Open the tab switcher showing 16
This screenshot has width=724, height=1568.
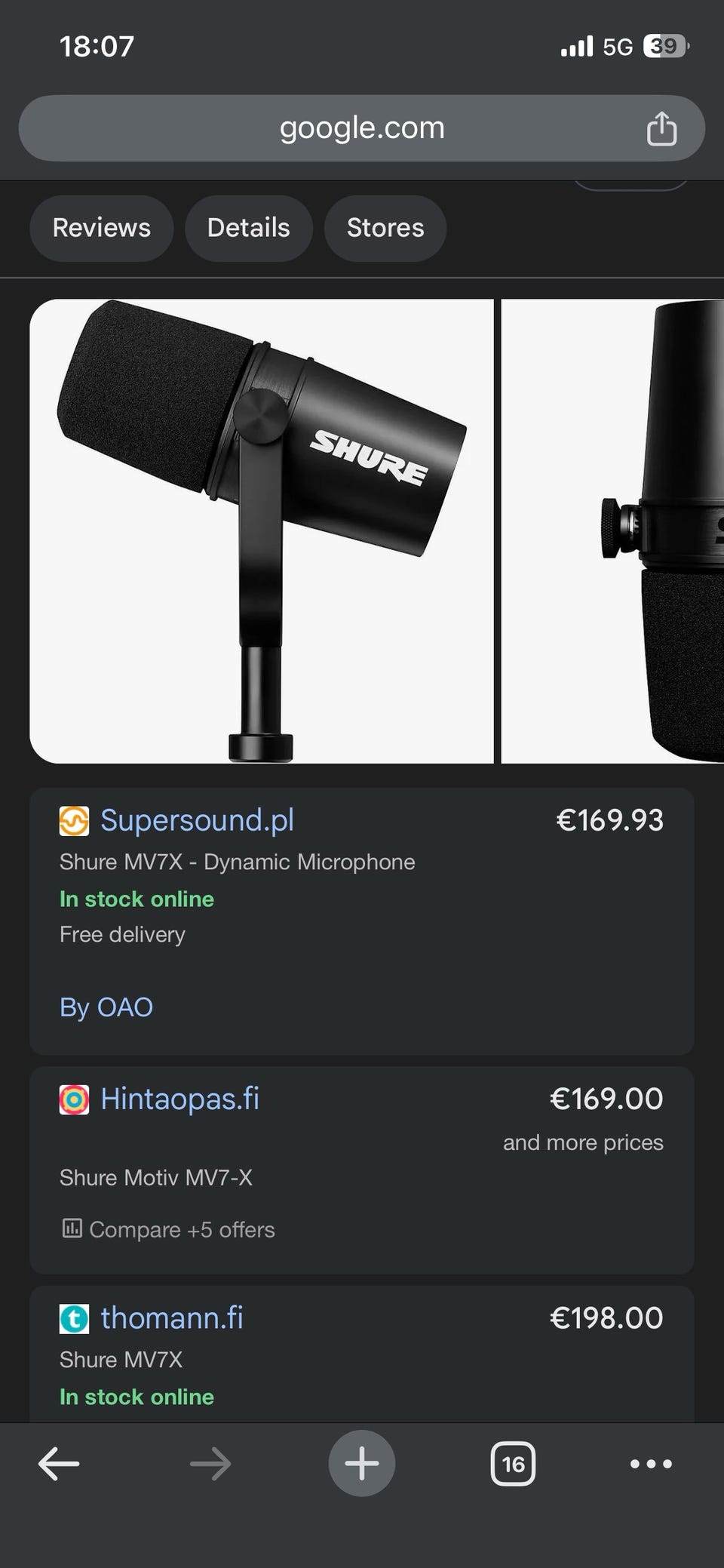(x=513, y=1464)
